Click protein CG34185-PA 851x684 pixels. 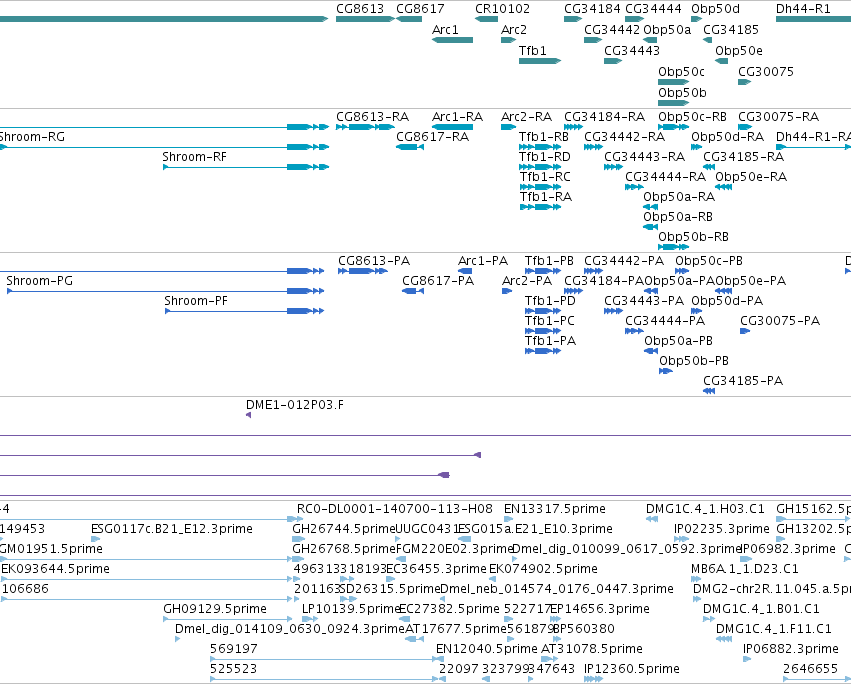709,391
